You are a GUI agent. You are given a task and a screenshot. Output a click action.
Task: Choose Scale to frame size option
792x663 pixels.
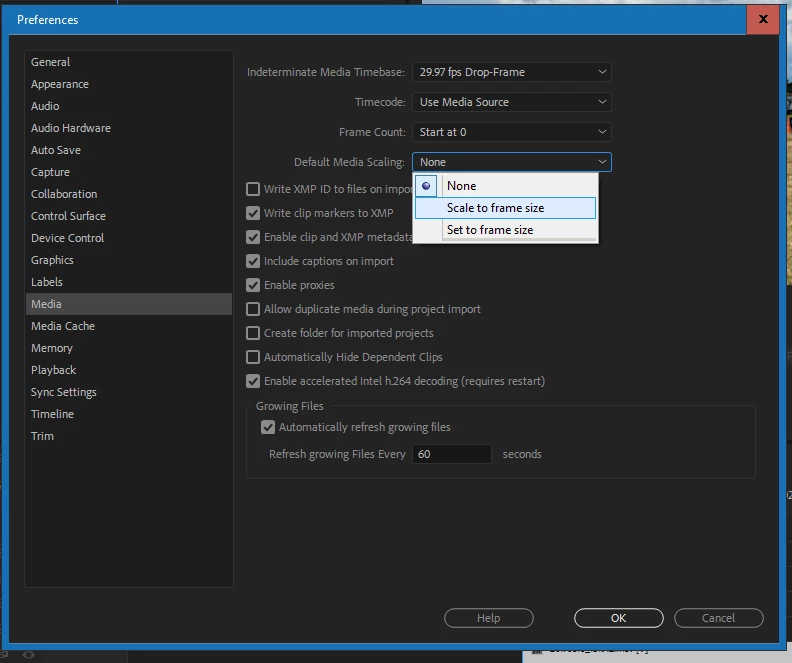tap(506, 208)
